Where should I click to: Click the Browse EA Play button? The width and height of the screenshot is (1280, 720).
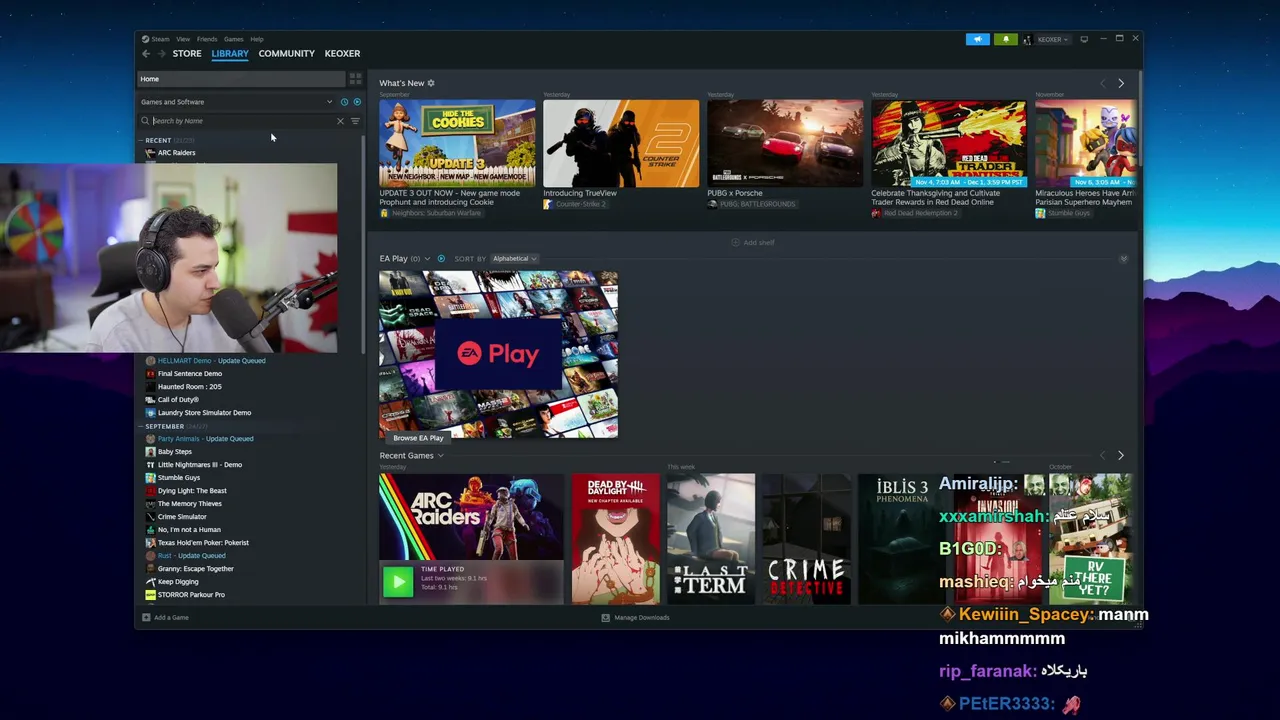coord(418,438)
